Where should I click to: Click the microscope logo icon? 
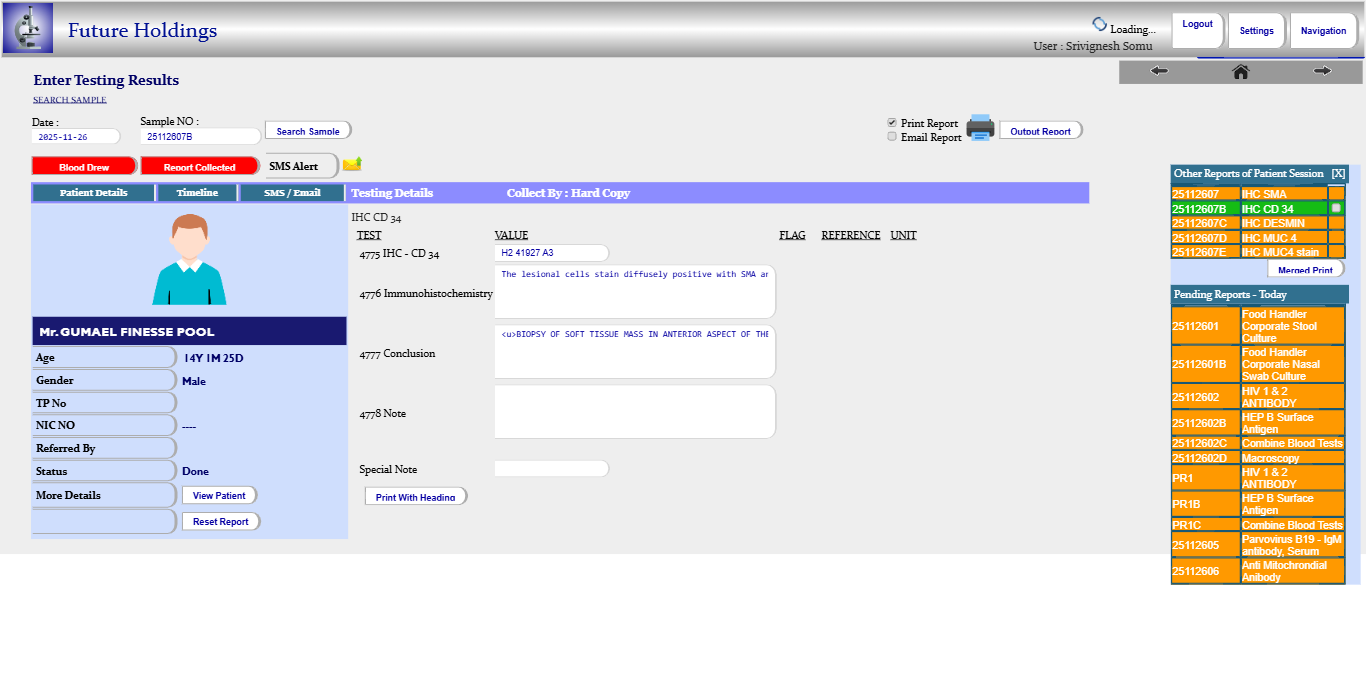(28, 28)
